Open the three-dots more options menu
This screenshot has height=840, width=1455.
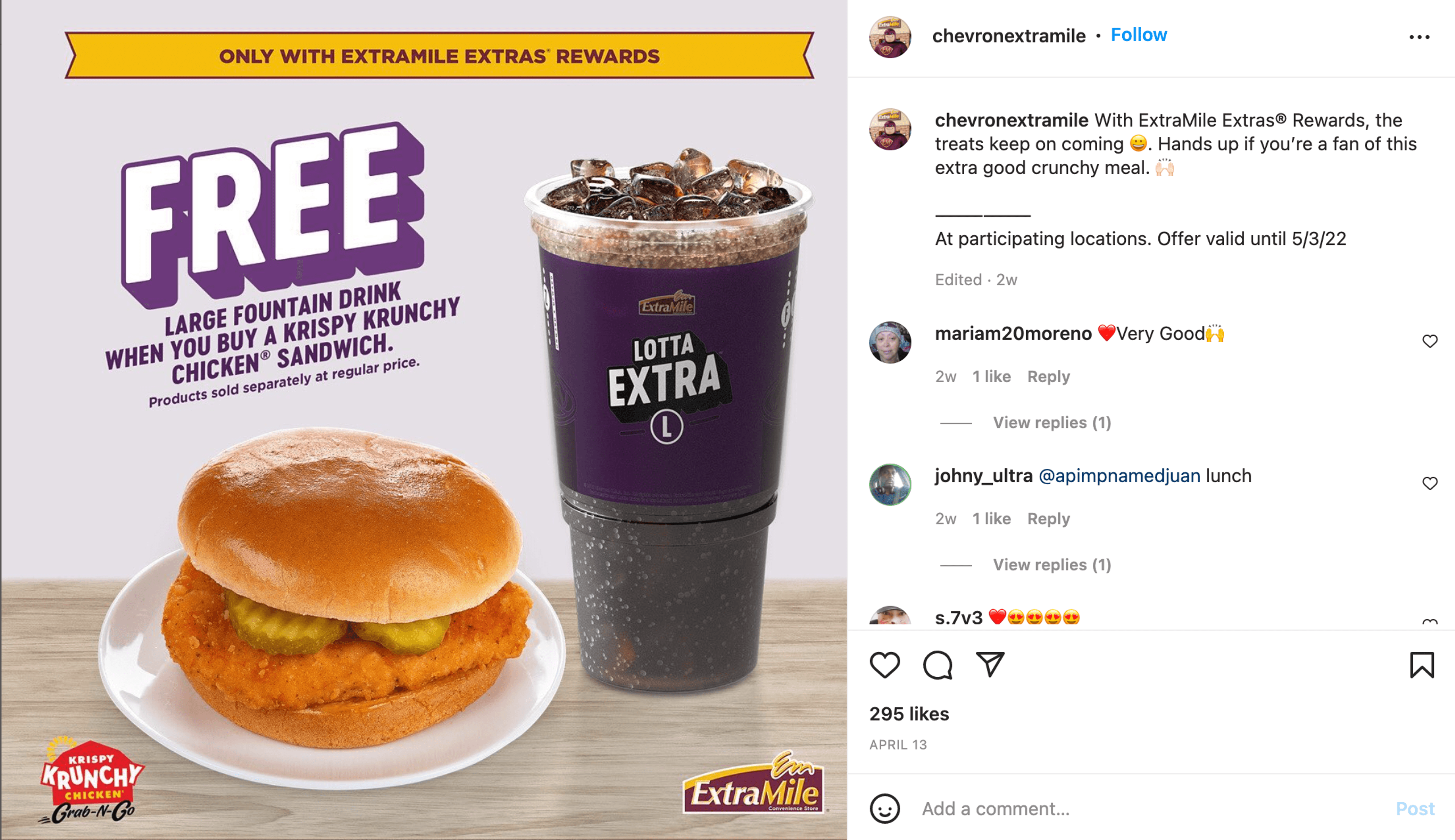pyautogui.click(x=1419, y=37)
